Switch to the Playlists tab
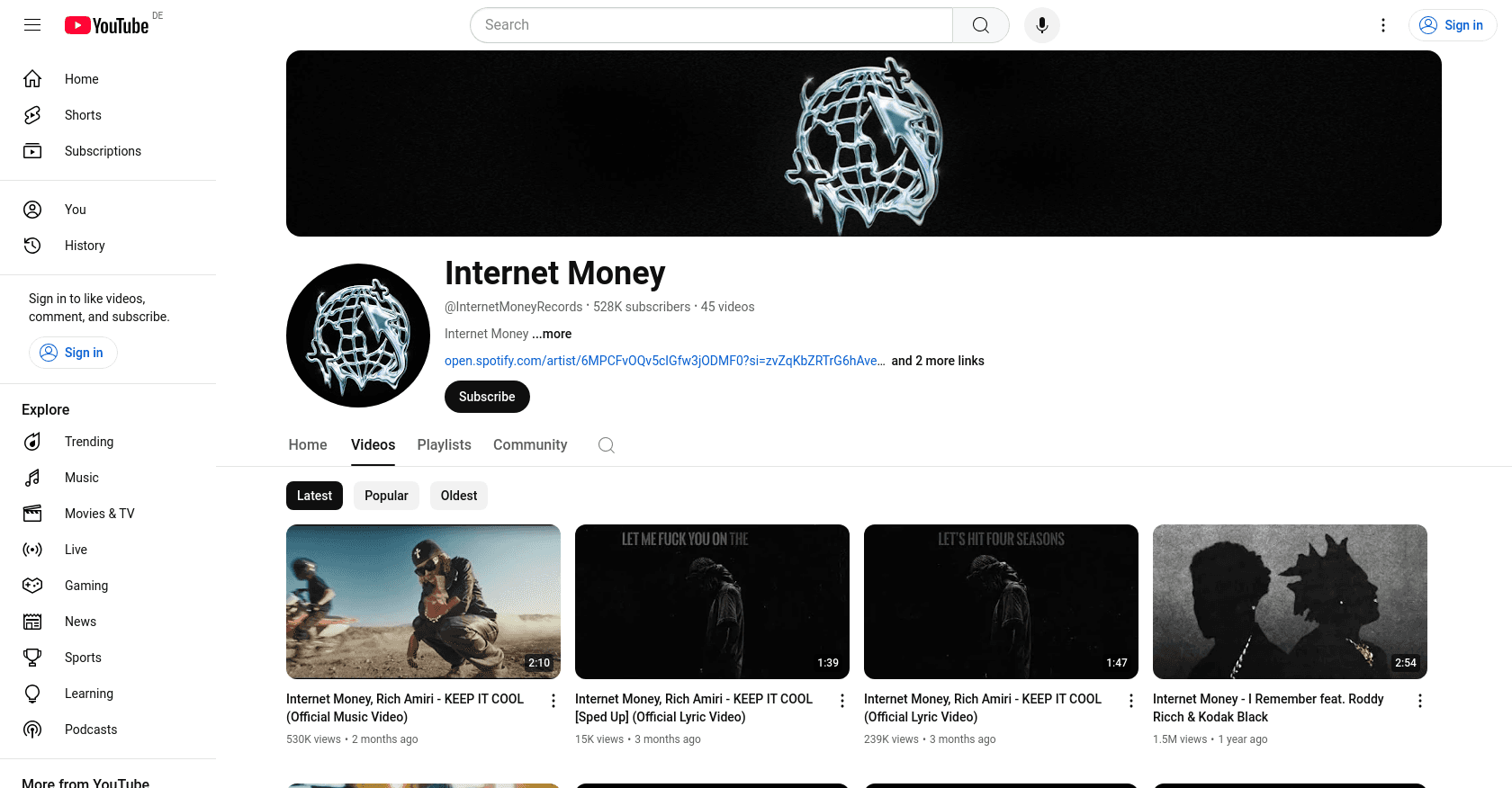The image size is (1512, 788). pyautogui.click(x=445, y=445)
